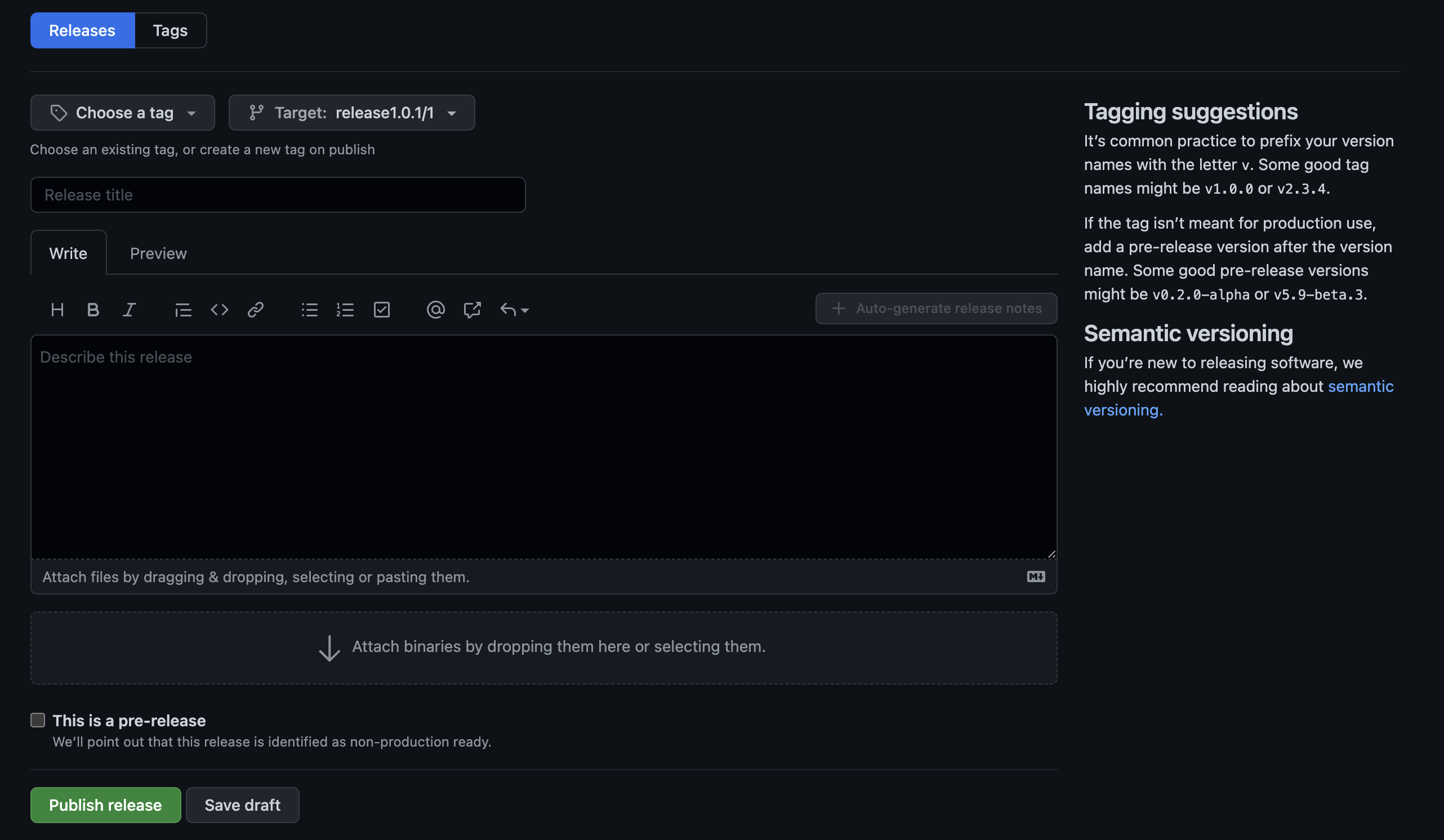The width and height of the screenshot is (1444, 840).
Task: Click the Heading formatting icon
Action: point(57,310)
